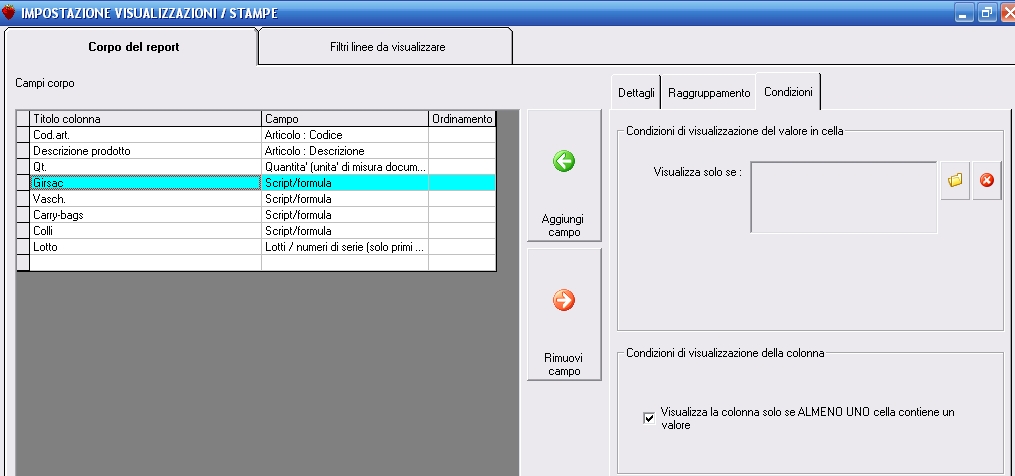Click the Script/formula cell in Vasch. row
The width and height of the screenshot is (1015, 476).
coord(345,199)
